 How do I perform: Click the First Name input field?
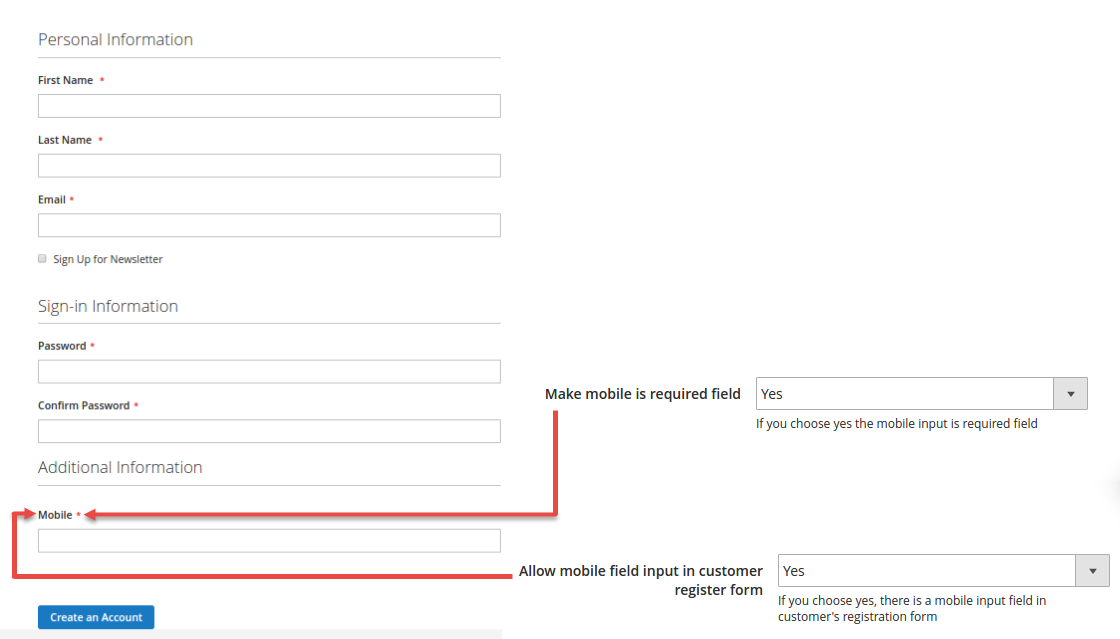click(269, 106)
